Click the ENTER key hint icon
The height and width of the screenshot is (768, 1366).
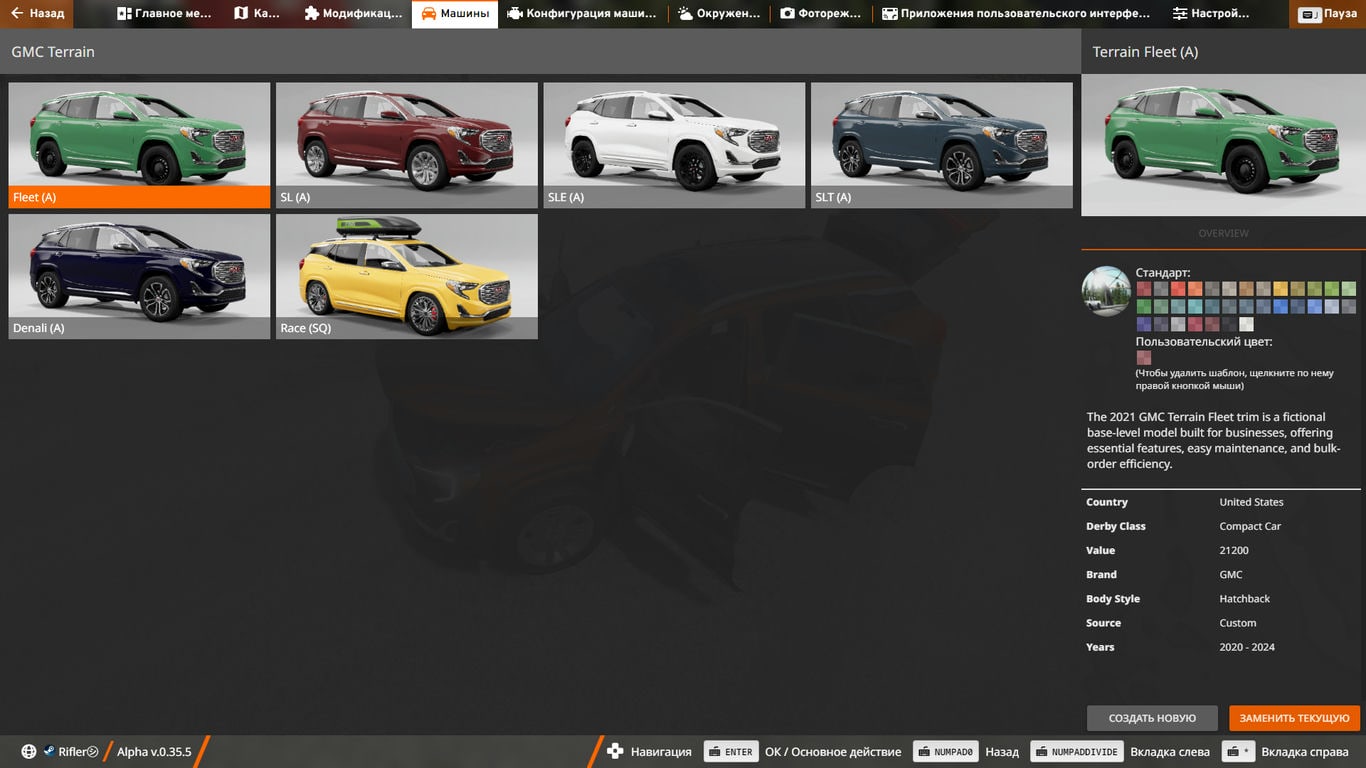pos(731,752)
